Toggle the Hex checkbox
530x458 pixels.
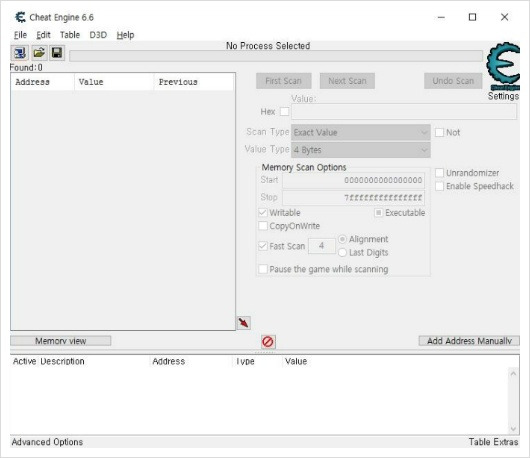[285, 112]
